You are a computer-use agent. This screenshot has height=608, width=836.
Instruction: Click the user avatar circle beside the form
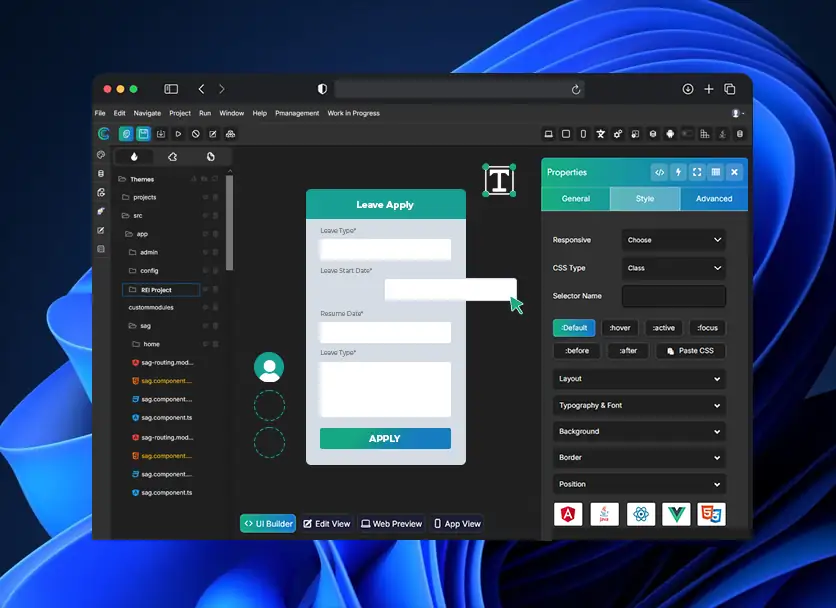pyautogui.click(x=269, y=367)
